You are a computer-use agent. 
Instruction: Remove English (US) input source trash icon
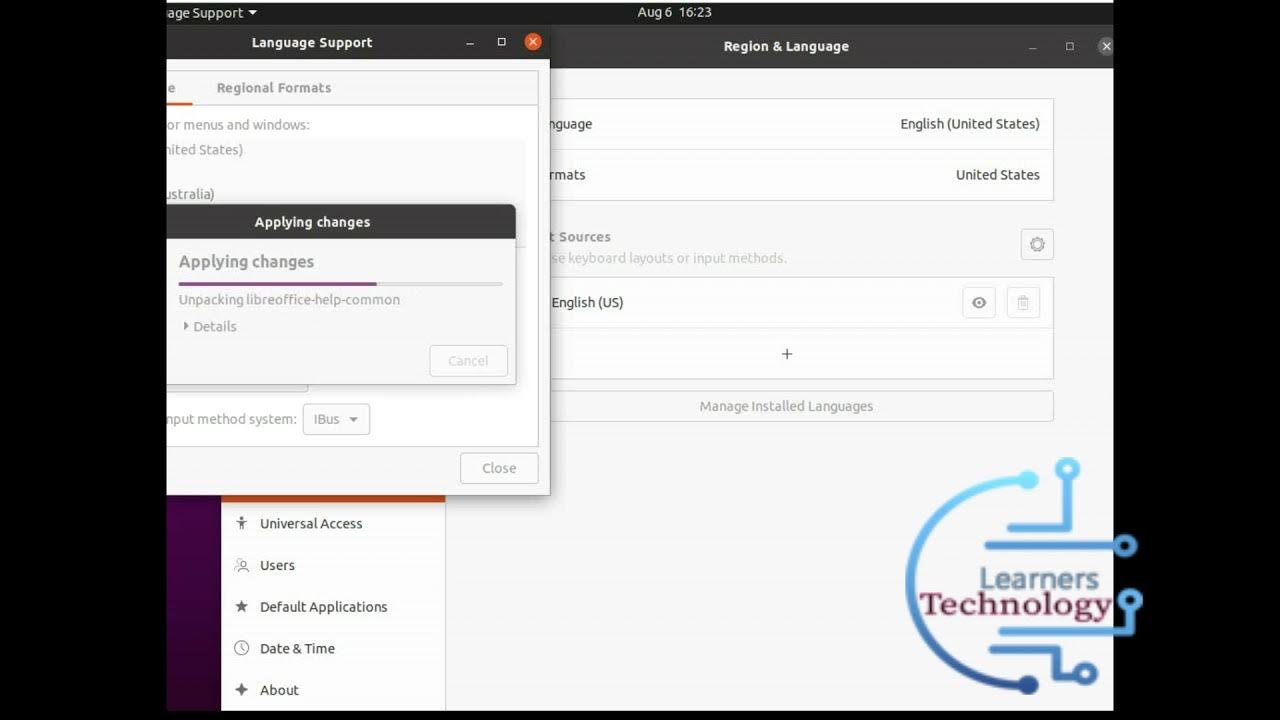1023,303
